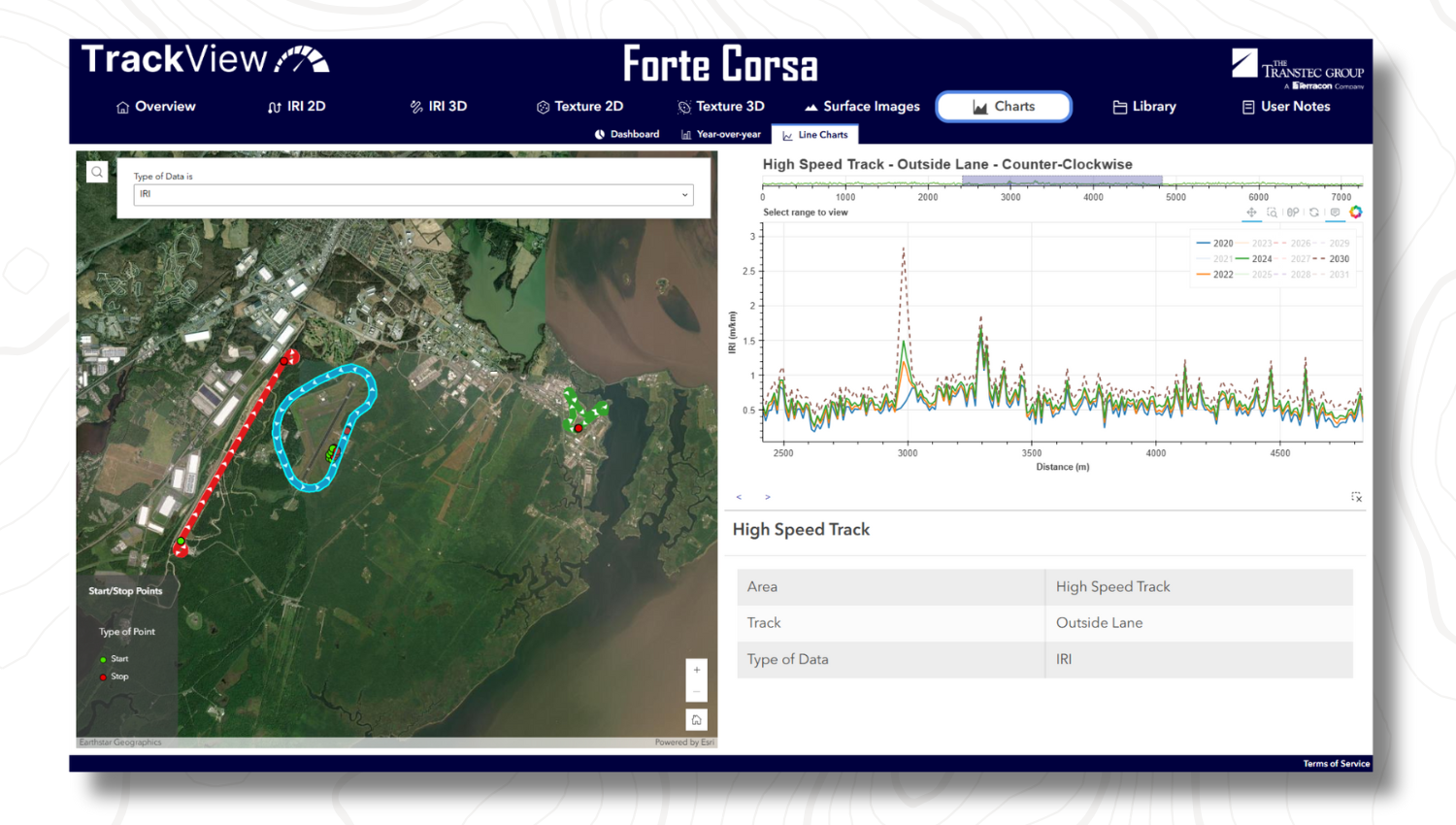The width and height of the screenshot is (1456, 825).
Task: Select the chart Pan tool
Action: (x=1251, y=212)
